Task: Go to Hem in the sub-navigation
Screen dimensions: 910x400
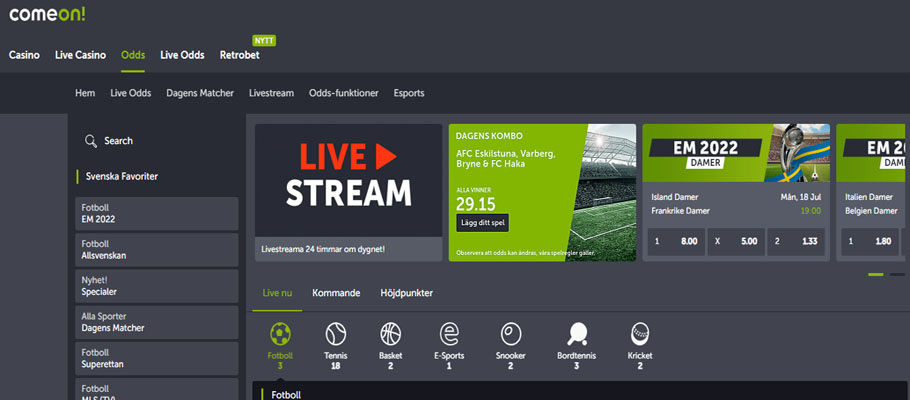Action: [x=85, y=93]
